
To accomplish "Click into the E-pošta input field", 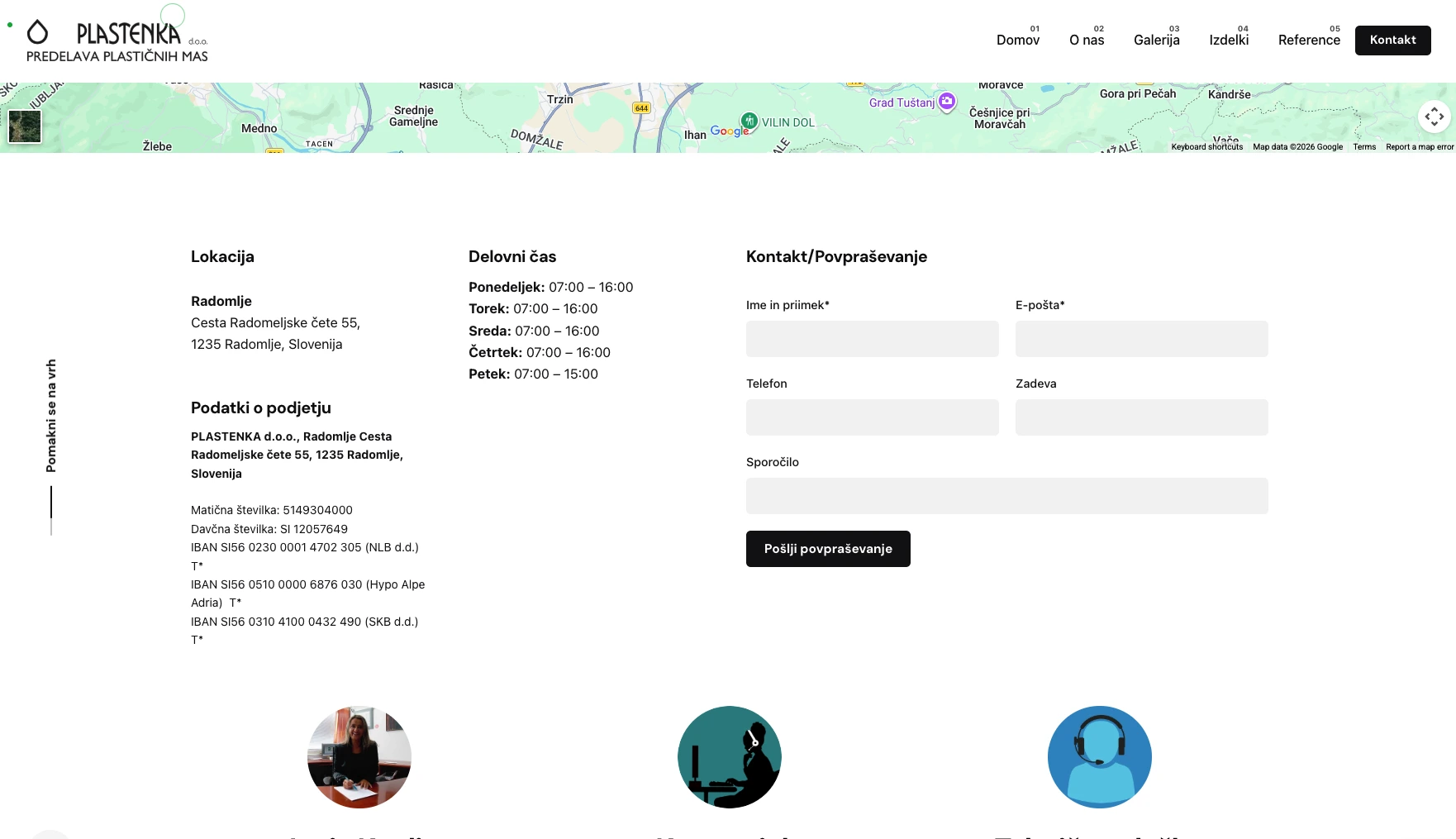I will point(1142,339).
